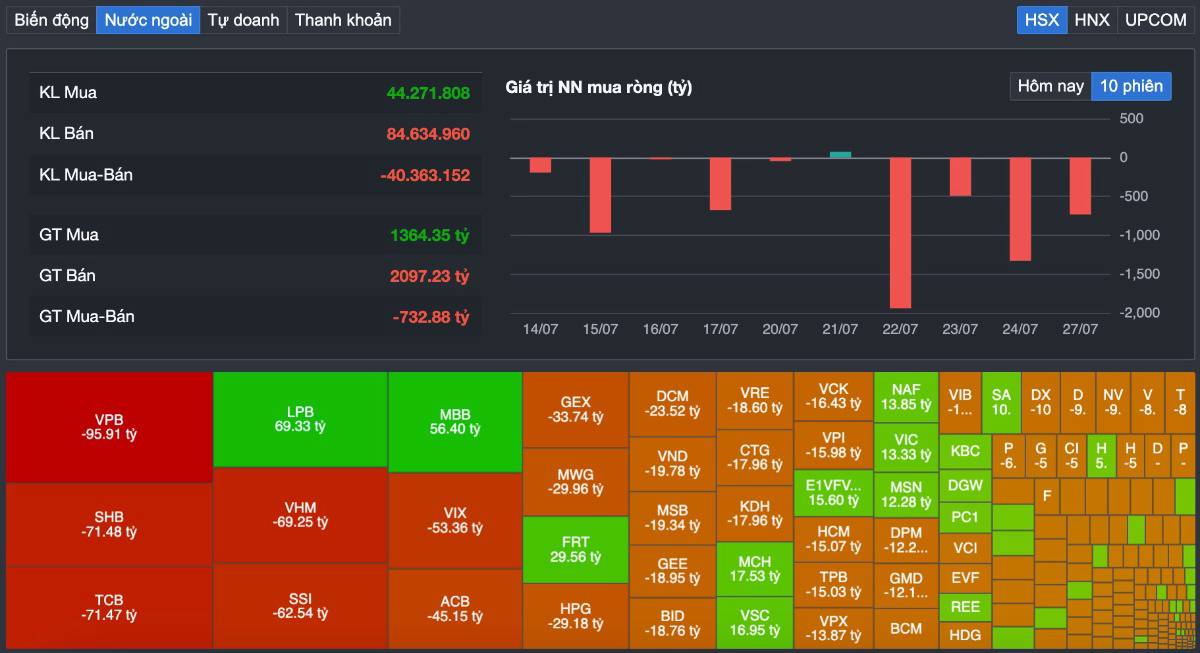The height and width of the screenshot is (653, 1200).
Task: Select the HCM -15.07 tỷ tile
Action: pyautogui.click(x=833, y=539)
